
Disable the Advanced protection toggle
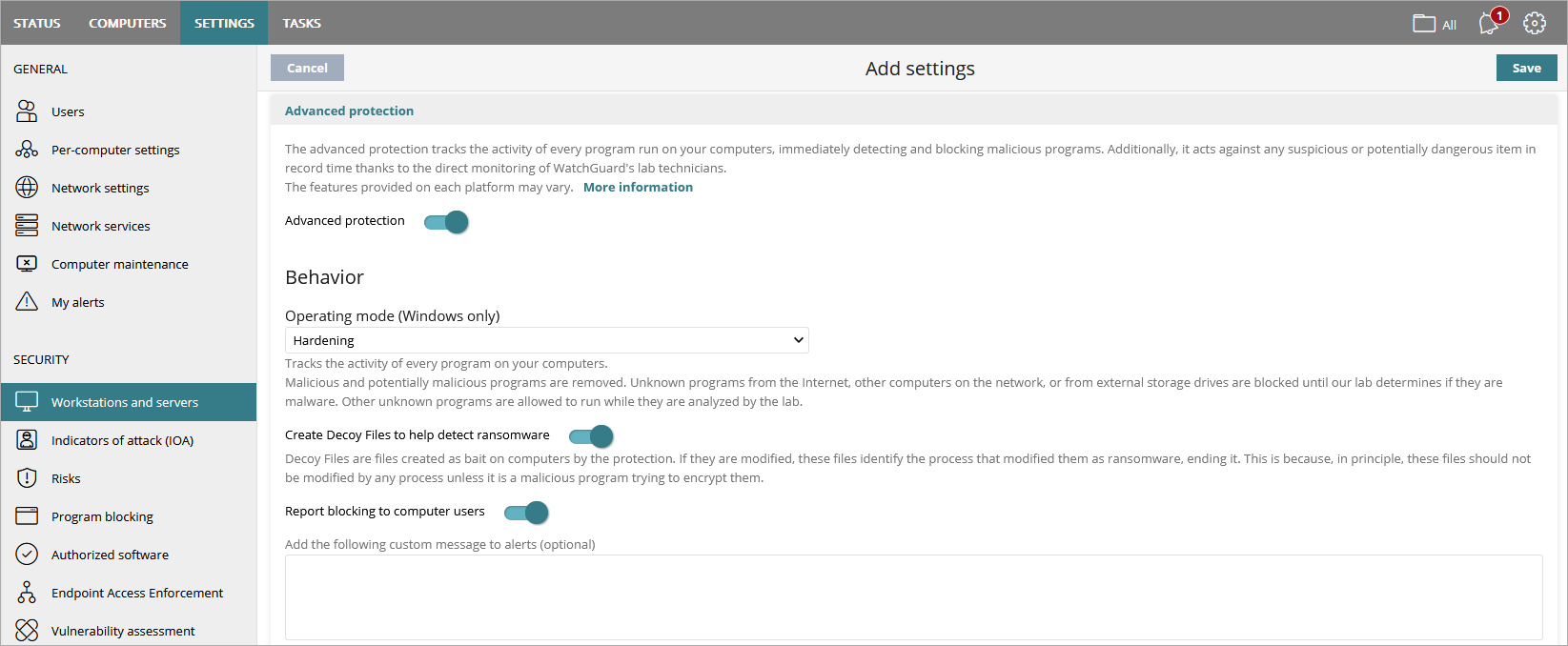pos(446,222)
